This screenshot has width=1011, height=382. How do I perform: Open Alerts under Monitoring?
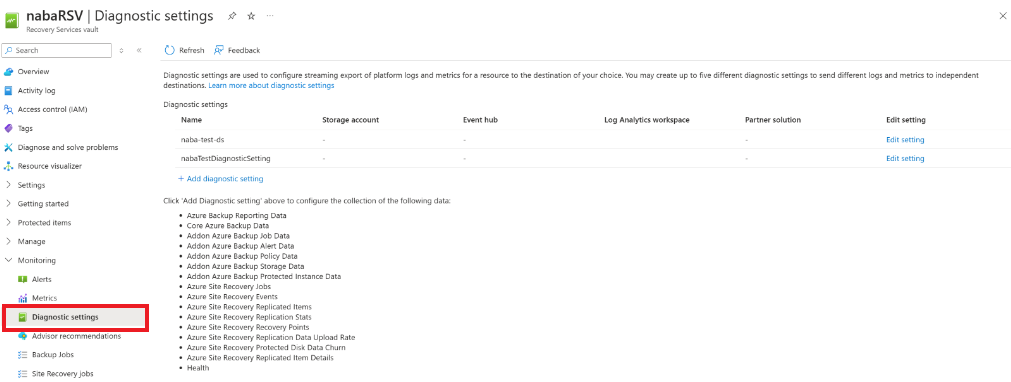41,279
